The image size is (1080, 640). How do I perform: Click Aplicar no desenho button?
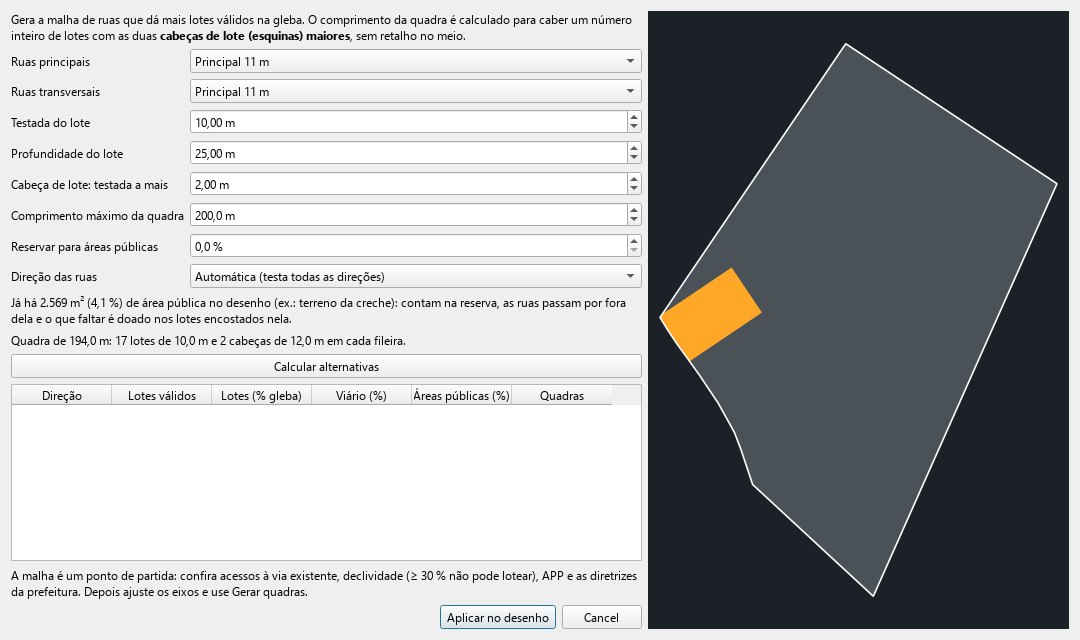pos(497,617)
